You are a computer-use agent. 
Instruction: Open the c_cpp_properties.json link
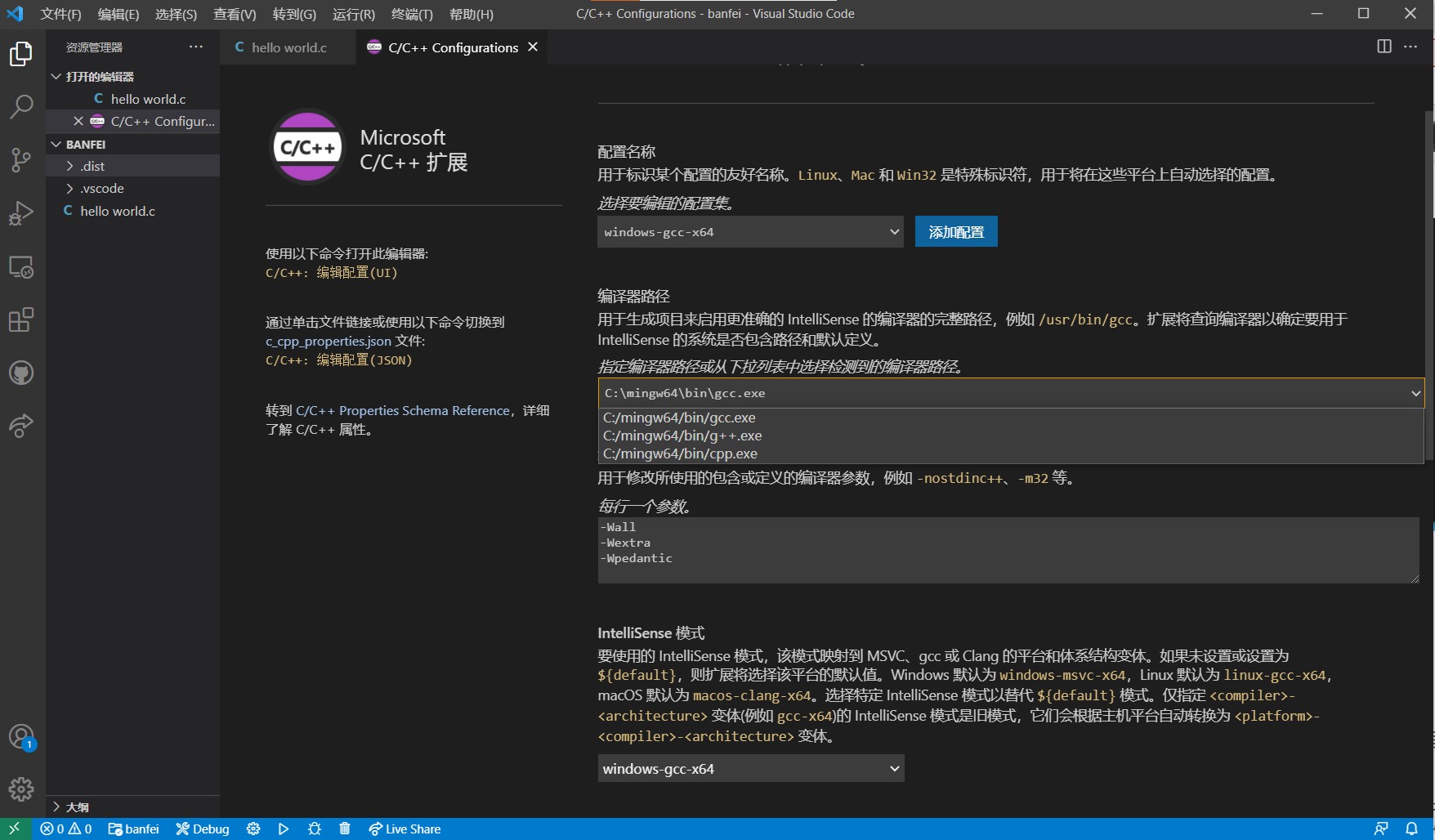[x=329, y=341]
